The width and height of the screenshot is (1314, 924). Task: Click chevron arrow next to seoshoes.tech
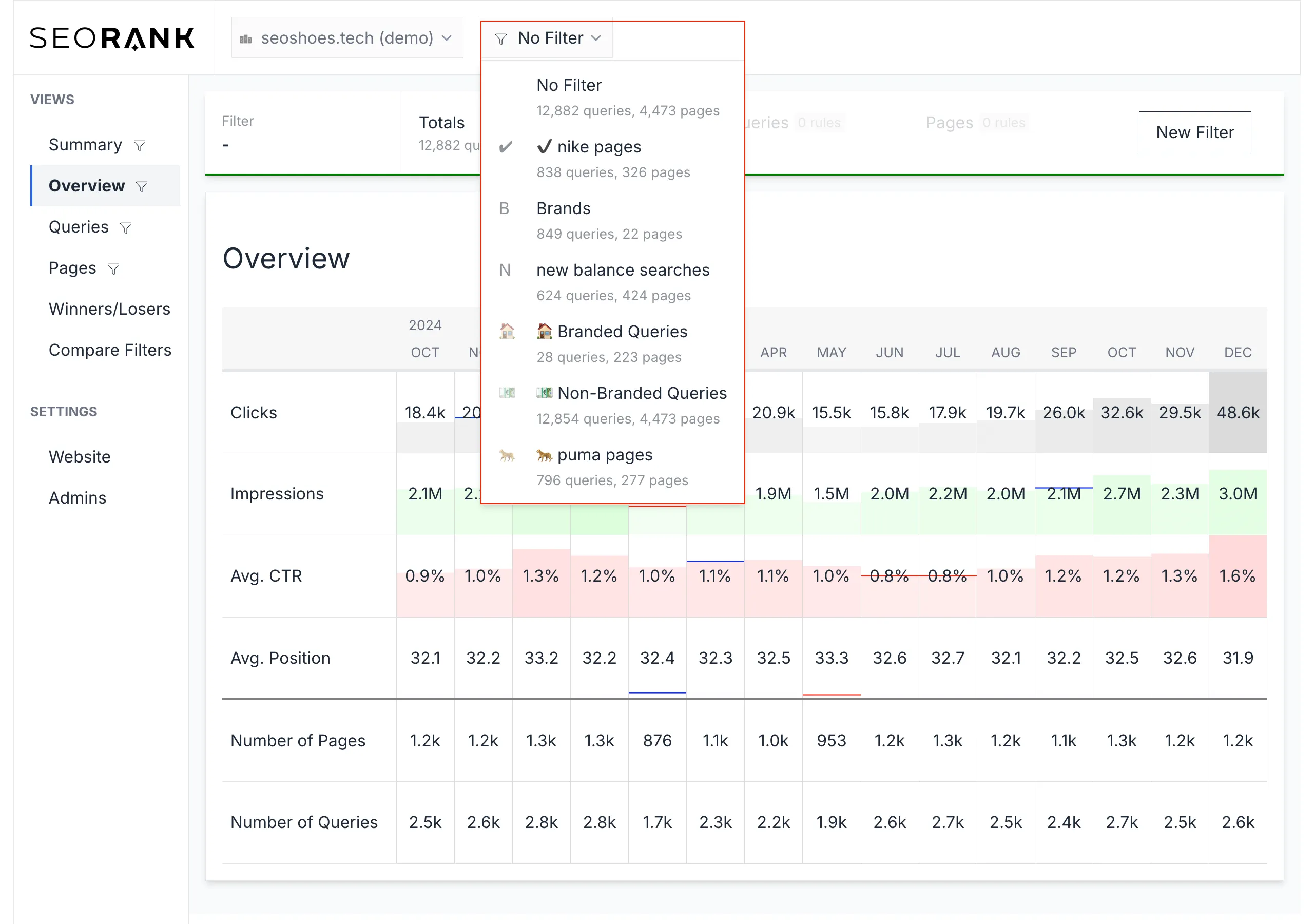(447, 38)
